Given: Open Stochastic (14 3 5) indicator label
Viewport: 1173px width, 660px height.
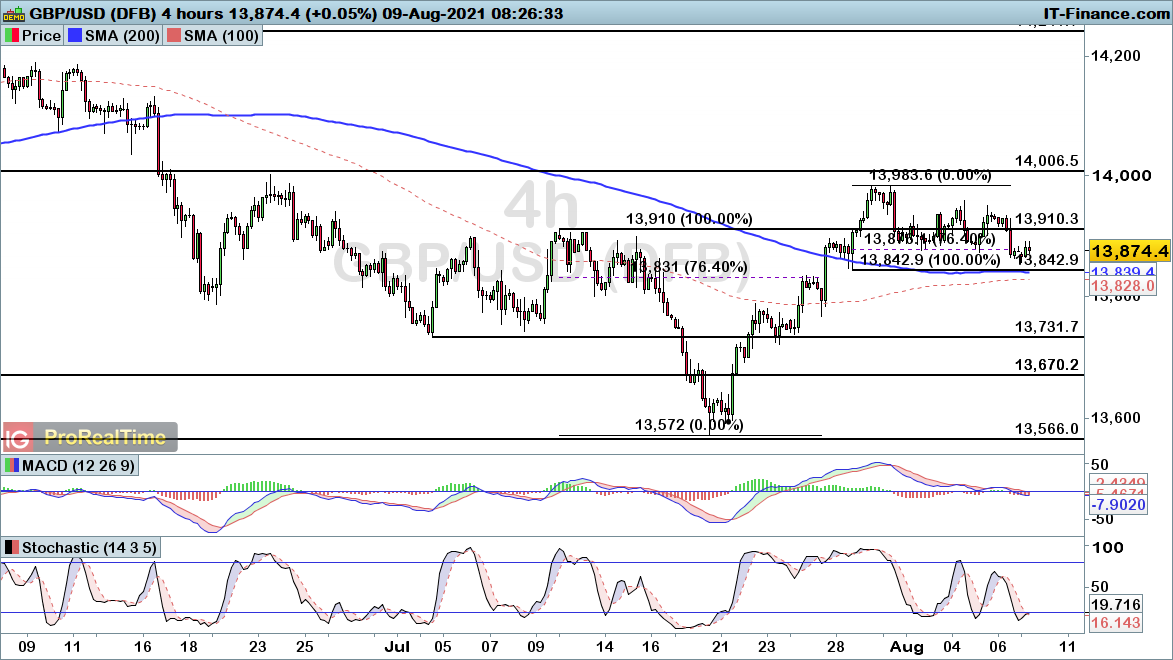Looking at the screenshot, I should [x=89, y=548].
